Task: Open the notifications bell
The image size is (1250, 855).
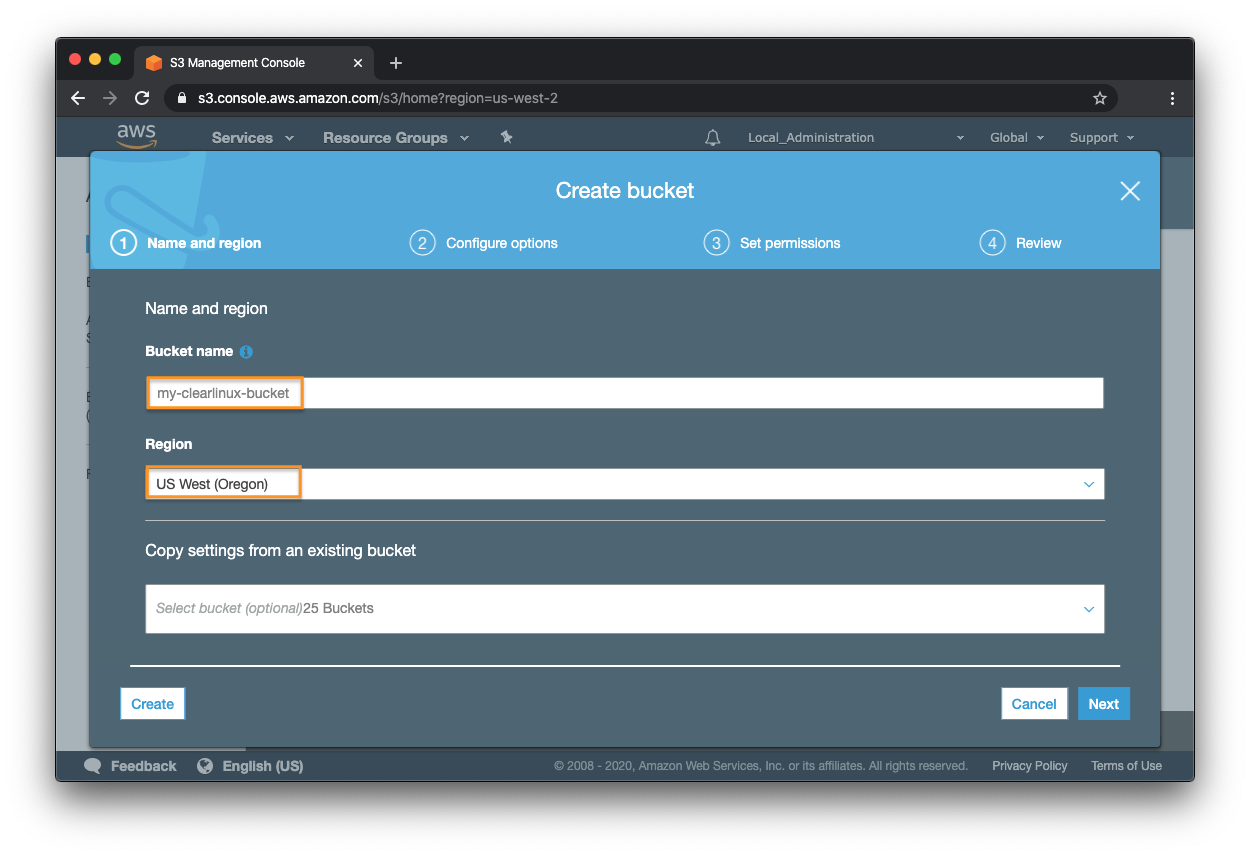Action: [x=712, y=138]
